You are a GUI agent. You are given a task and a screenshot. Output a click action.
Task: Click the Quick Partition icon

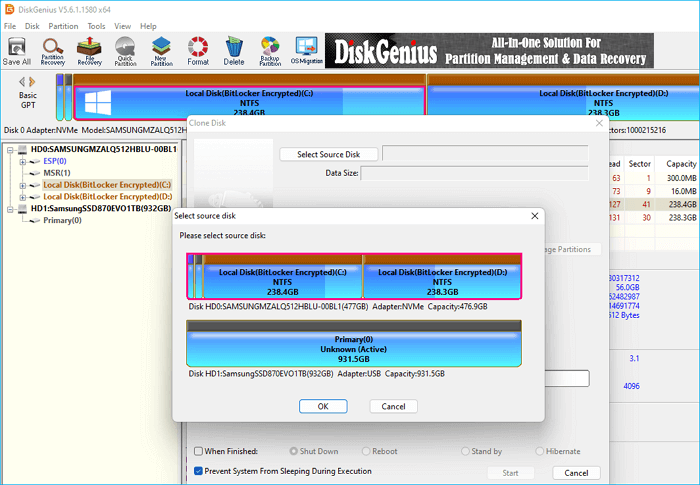[x=125, y=51]
